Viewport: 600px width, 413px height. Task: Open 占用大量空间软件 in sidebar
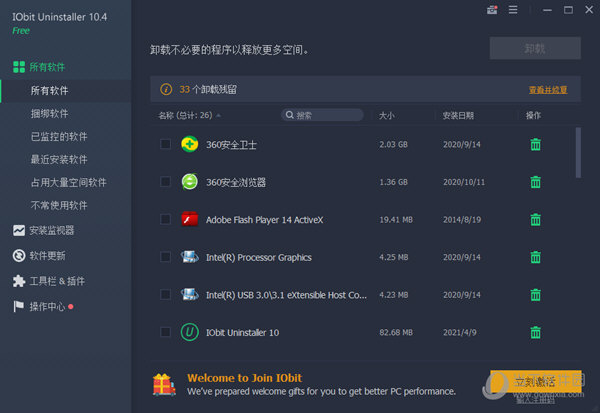[x=68, y=183]
